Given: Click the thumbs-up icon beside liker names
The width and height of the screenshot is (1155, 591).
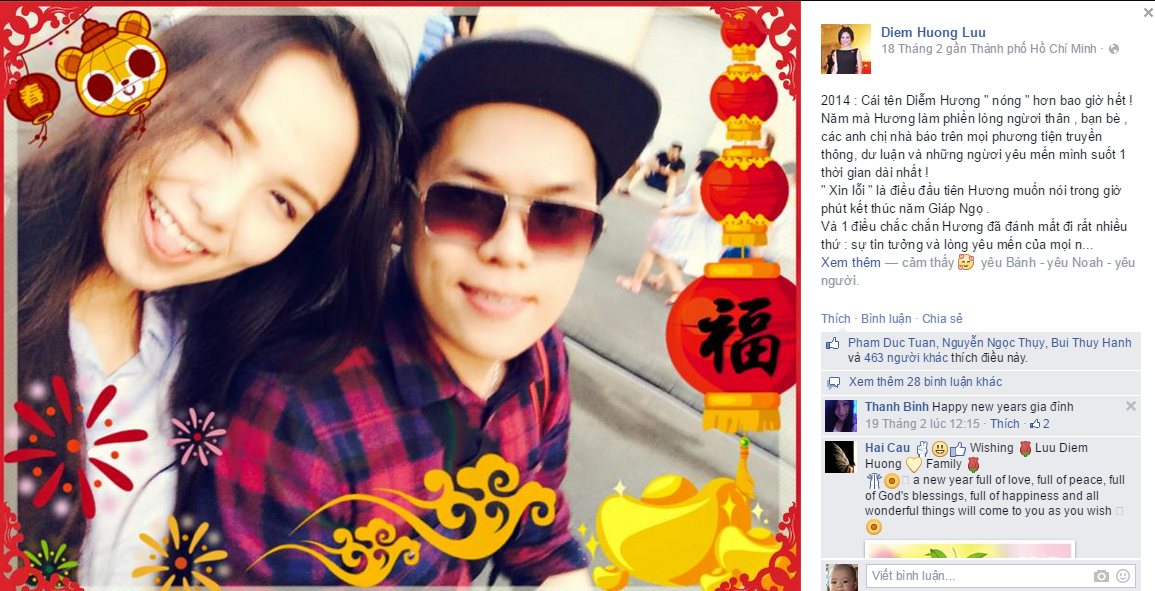Looking at the screenshot, I should (x=833, y=343).
